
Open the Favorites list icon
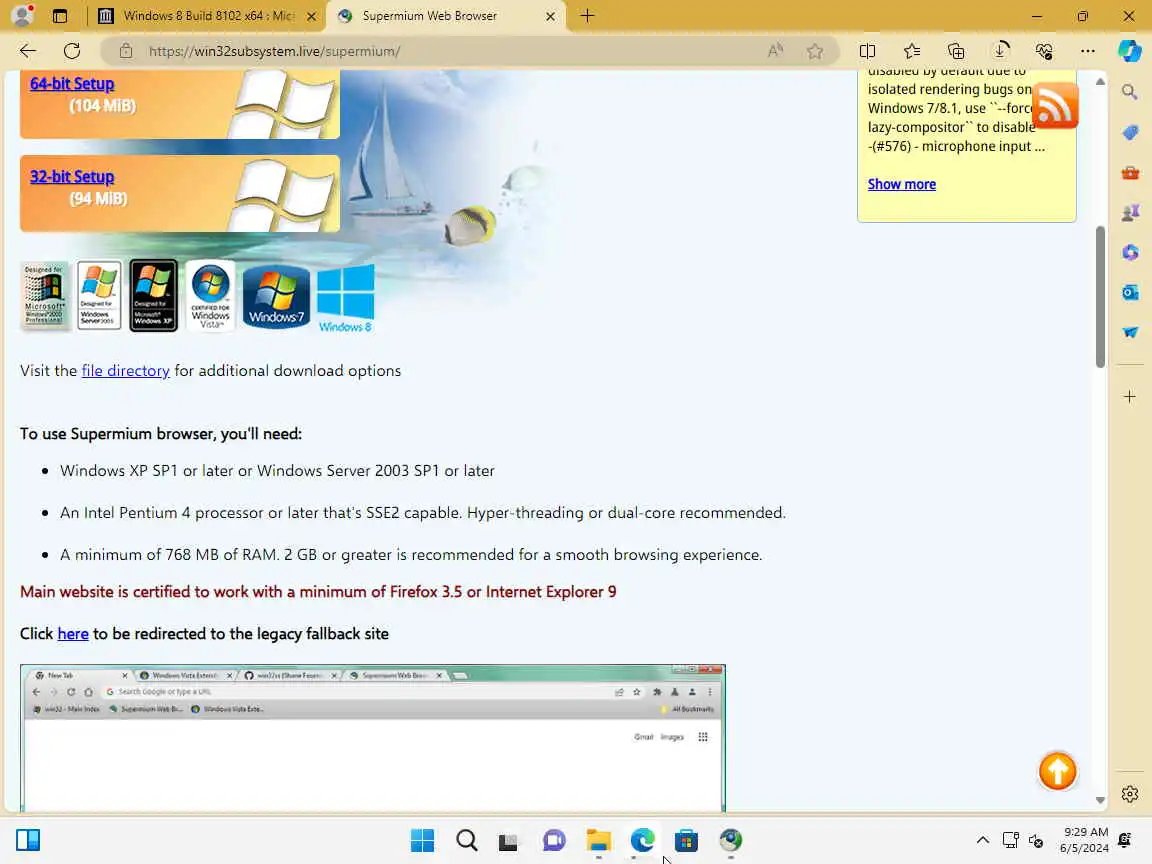912,51
